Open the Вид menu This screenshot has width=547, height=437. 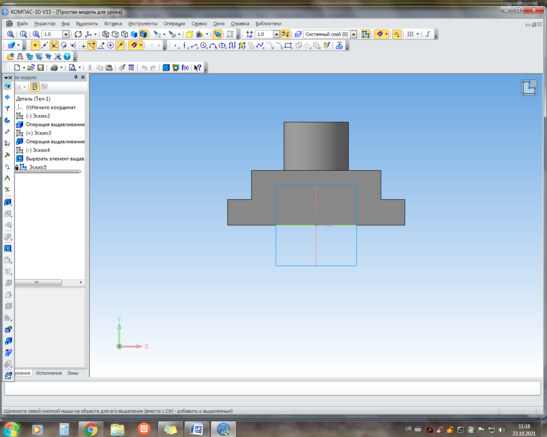pyautogui.click(x=66, y=23)
